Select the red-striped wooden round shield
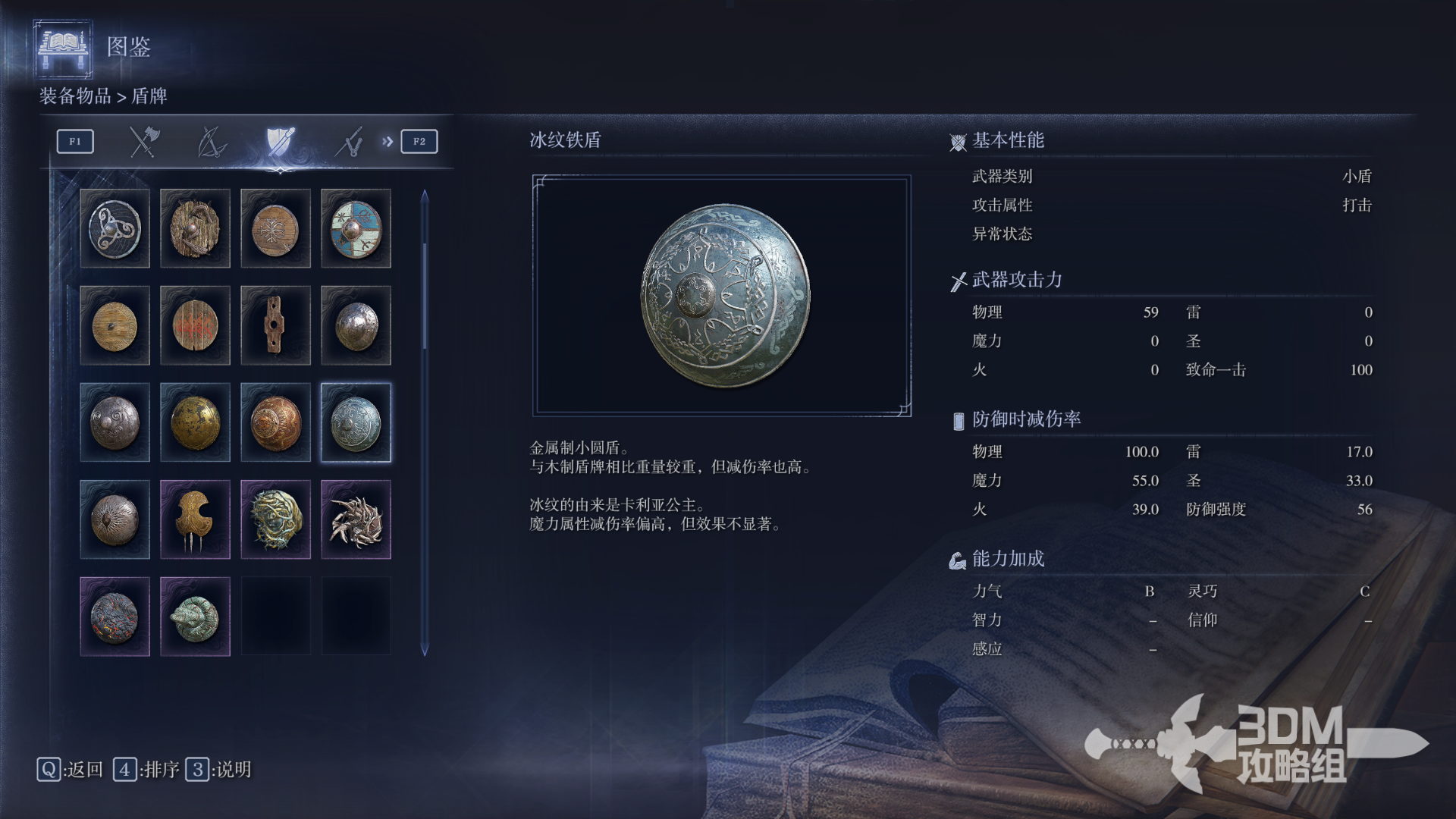The height and width of the screenshot is (819, 1456). point(195,325)
